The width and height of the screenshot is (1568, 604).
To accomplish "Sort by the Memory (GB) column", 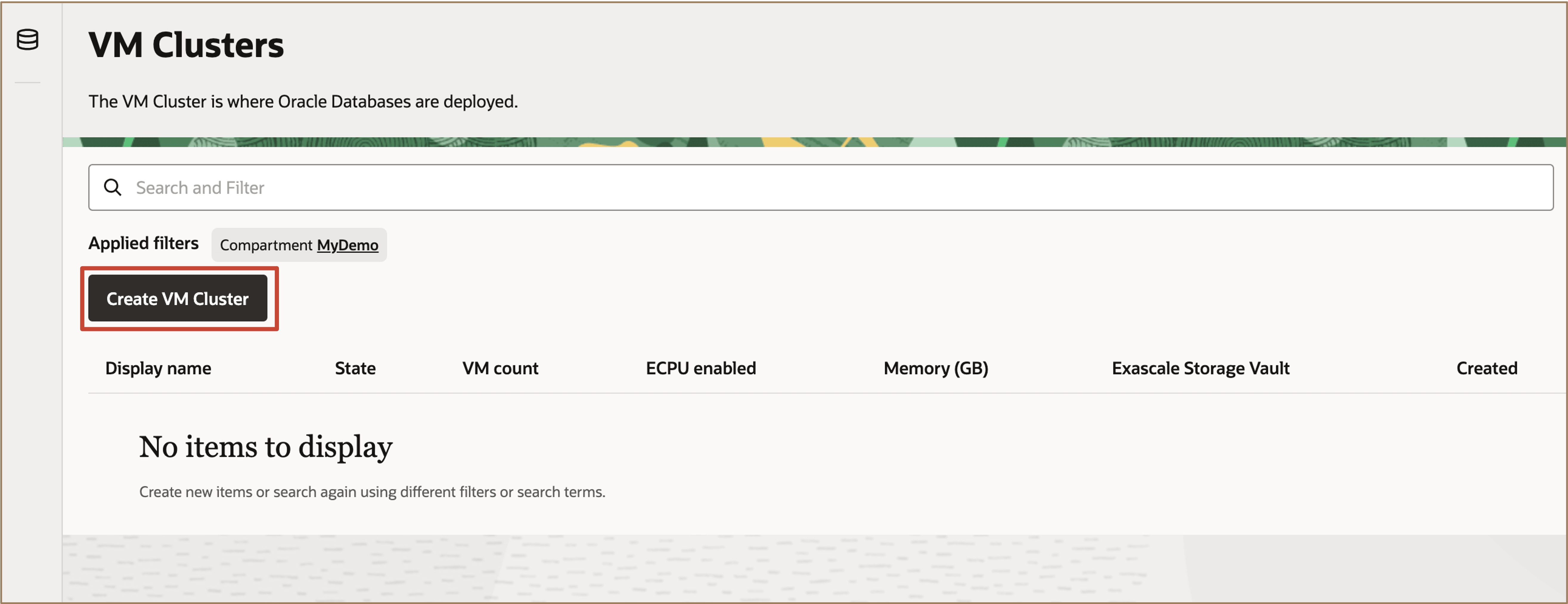I will pyautogui.click(x=936, y=368).
